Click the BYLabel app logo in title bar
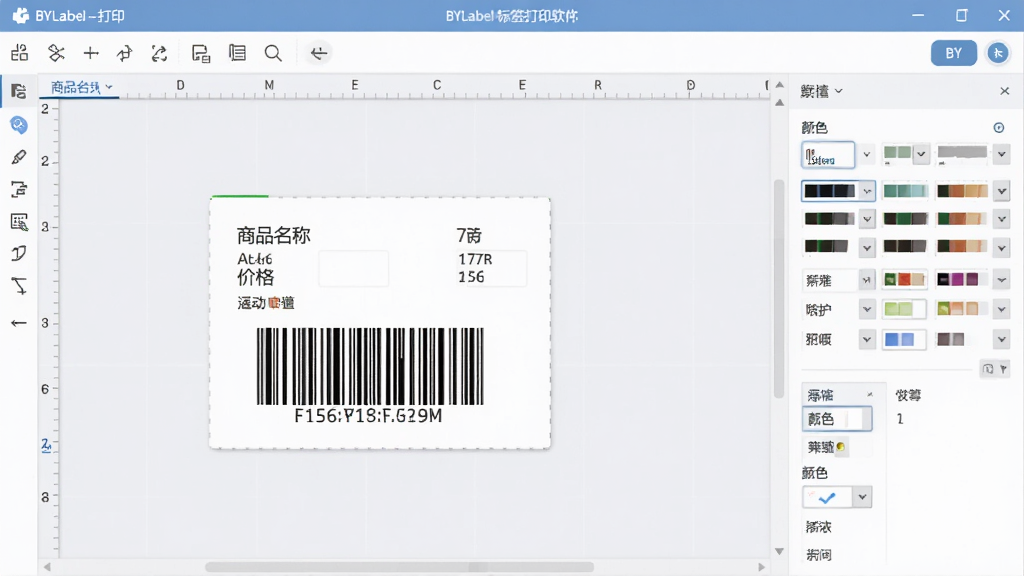 point(21,16)
